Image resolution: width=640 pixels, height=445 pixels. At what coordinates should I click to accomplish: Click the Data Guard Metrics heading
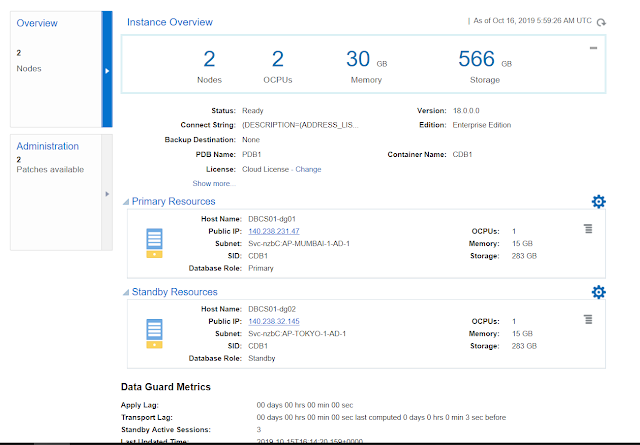coord(166,387)
